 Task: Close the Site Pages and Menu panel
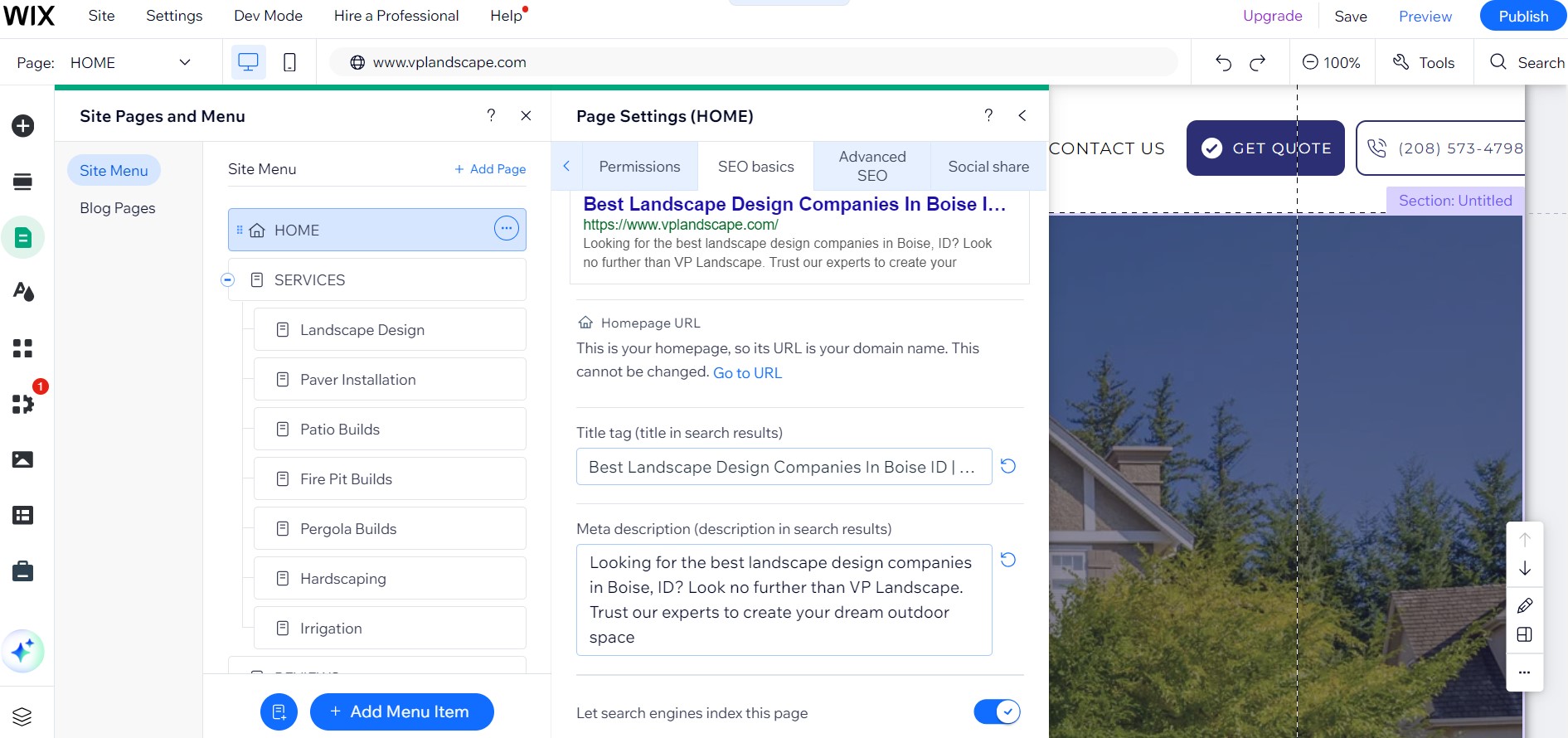click(526, 116)
